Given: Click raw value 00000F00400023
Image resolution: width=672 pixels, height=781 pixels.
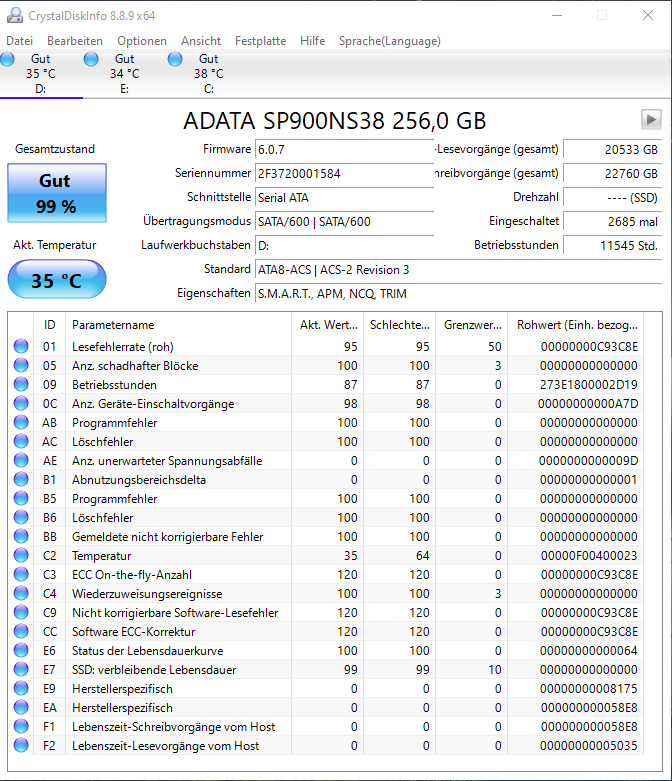Looking at the screenshot, I should (x=589, y=555).
